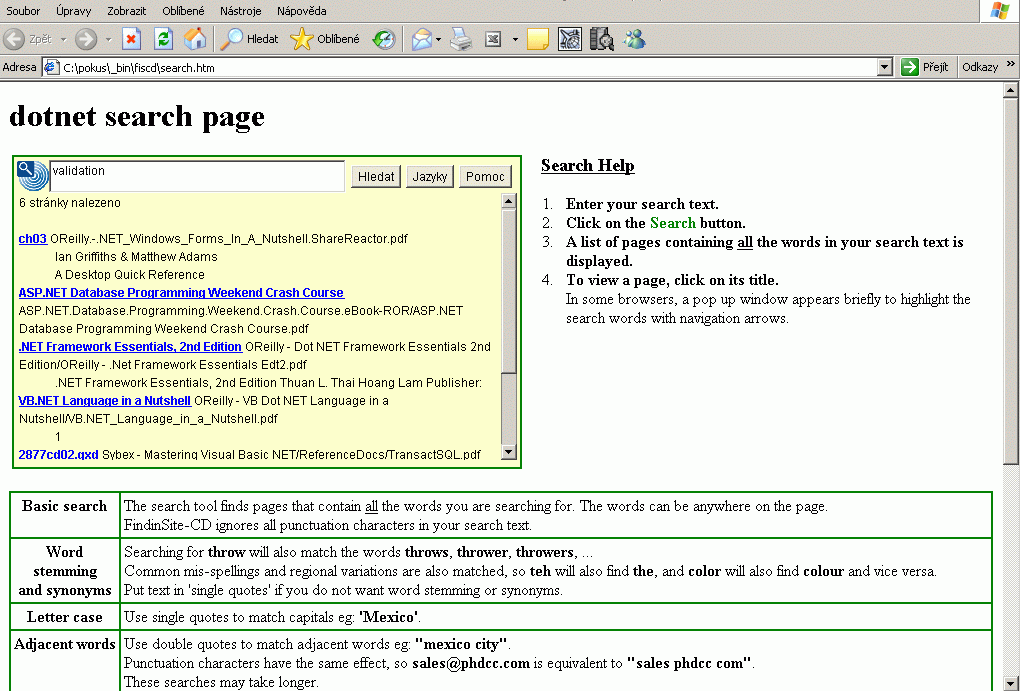The width and height of the screenshot is (1020, 691).
Task: Click the yellow note toolbar icon
Action: point(538,39)
